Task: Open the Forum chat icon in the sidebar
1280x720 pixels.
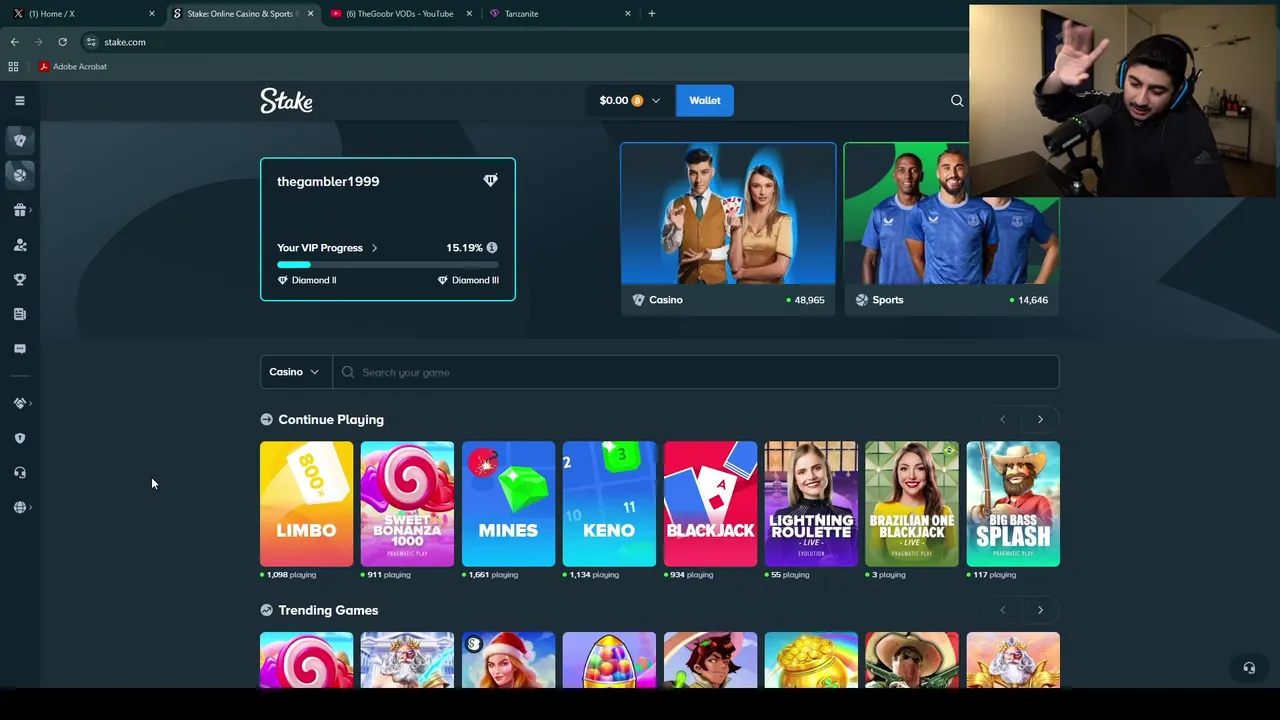Action: [20, 349]
